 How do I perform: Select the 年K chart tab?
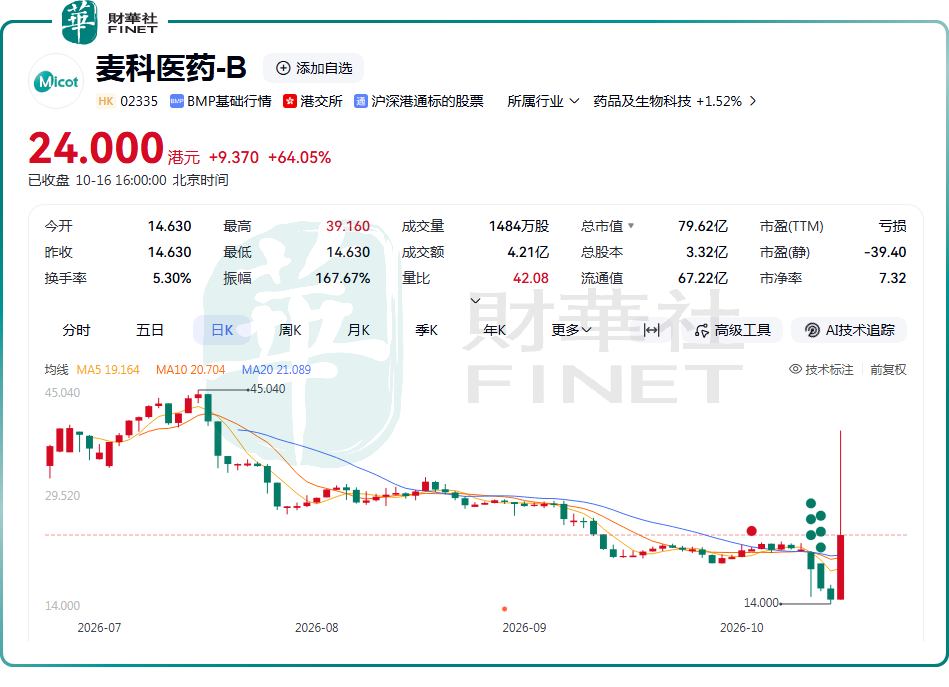pyautogui.click(x=494, y=330)
